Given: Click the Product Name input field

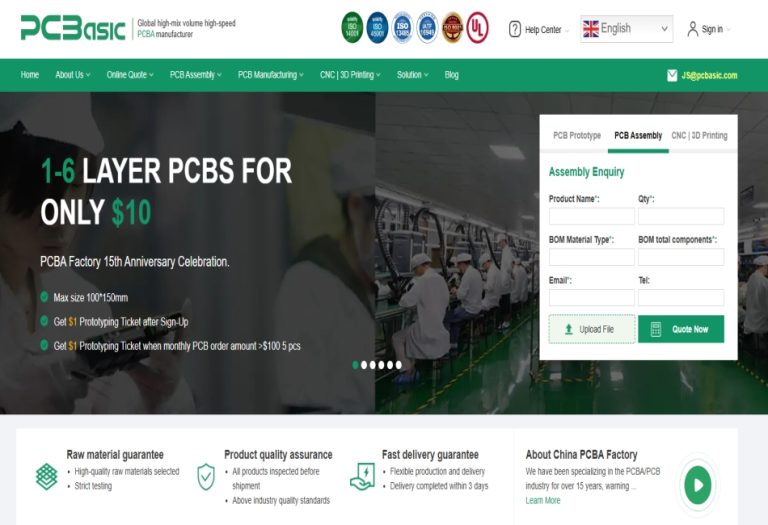Looking at the screenshot, I should click(x=592, y=216).
